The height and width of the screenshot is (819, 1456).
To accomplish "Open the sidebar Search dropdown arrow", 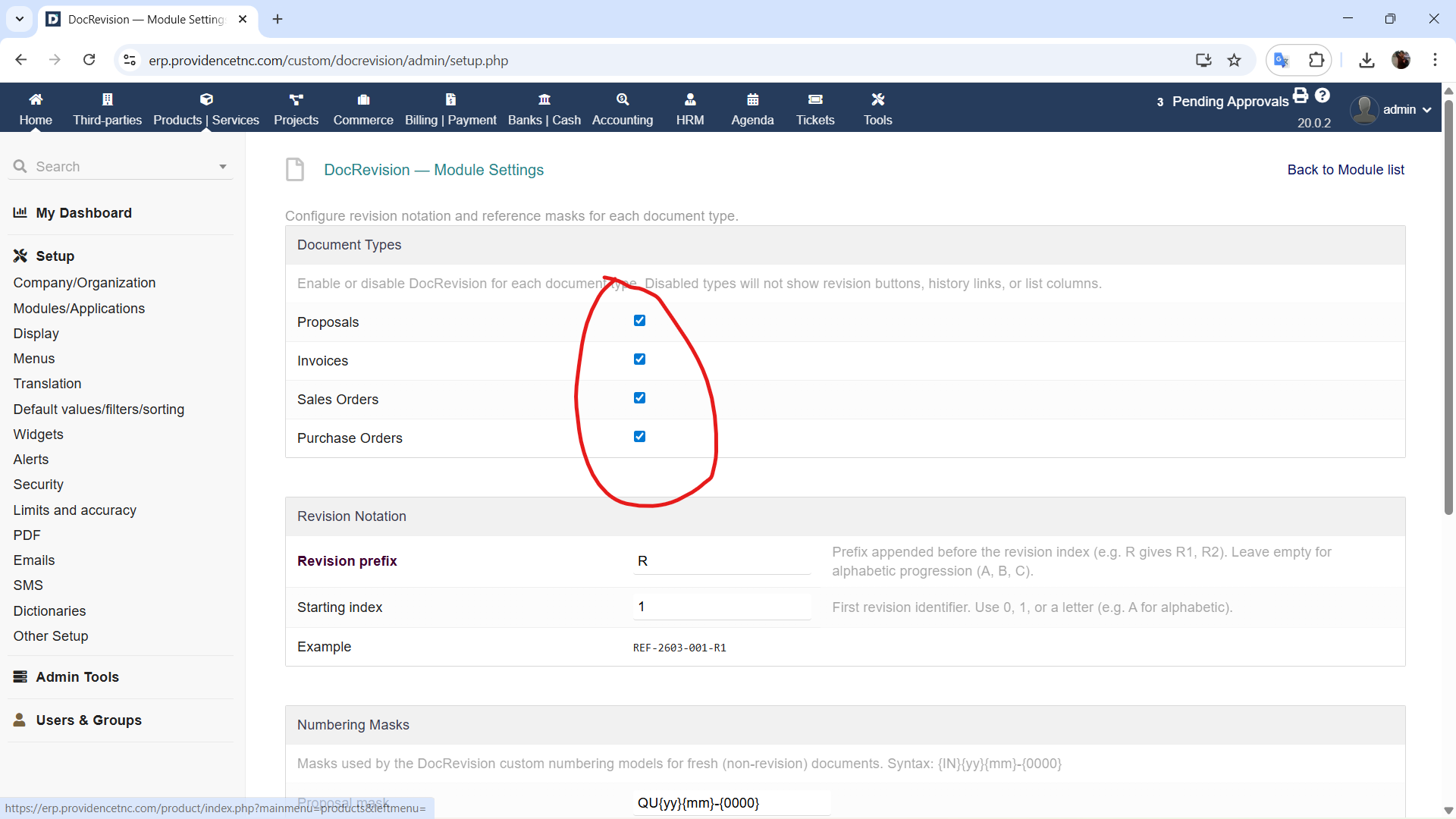I will (x=222, y=167).
